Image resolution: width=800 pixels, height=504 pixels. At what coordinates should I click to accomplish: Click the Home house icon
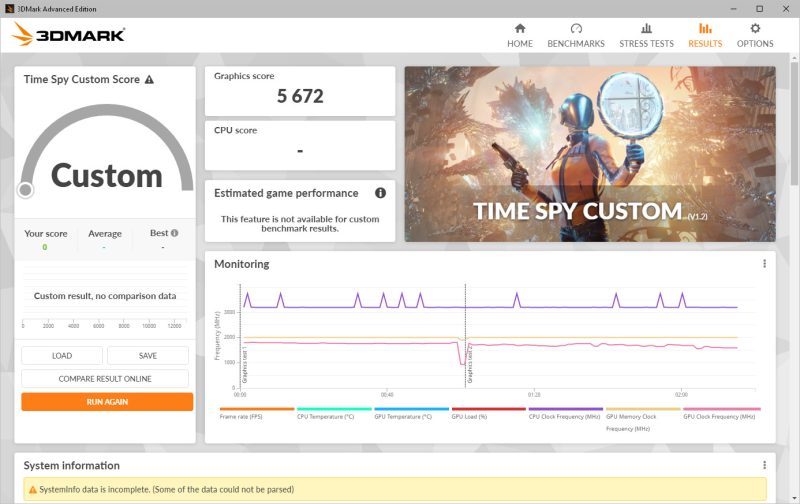pyautogui.click(x=520, y=28)
